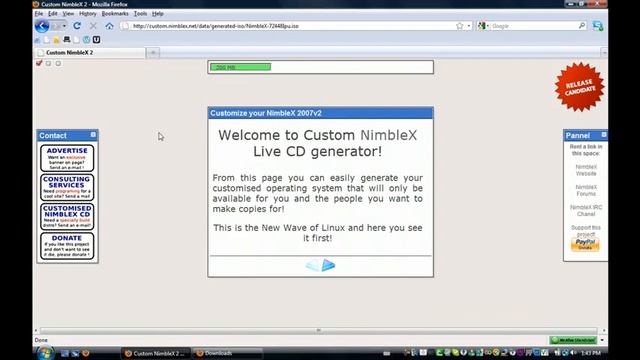
Task: Open the list-all-tabs dropdown arrow
Action: click(x=604, y=52)
